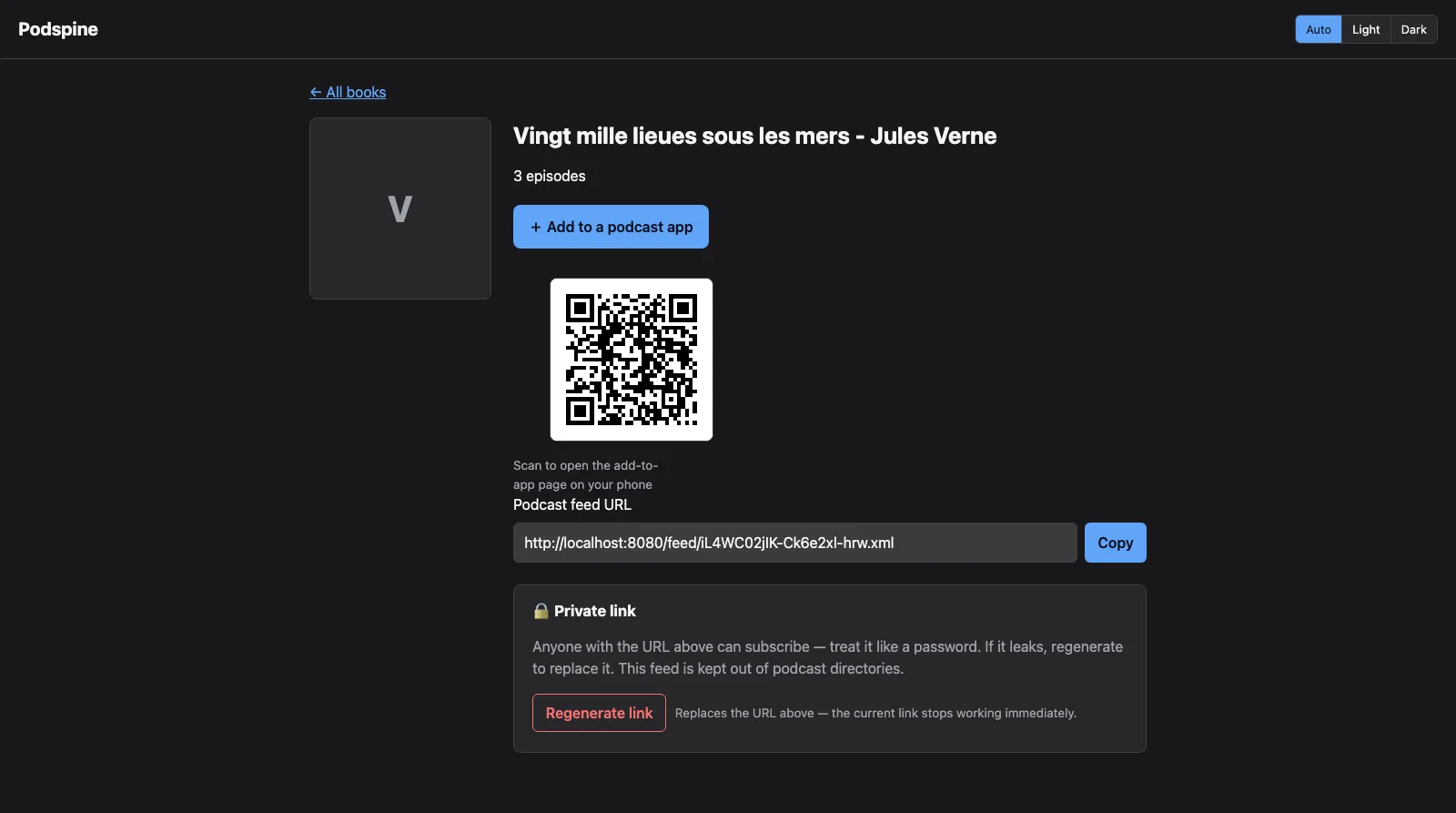Click Add to a podcast app button
This screenshot has width=1456, height=813.
[x=611, y=227]
